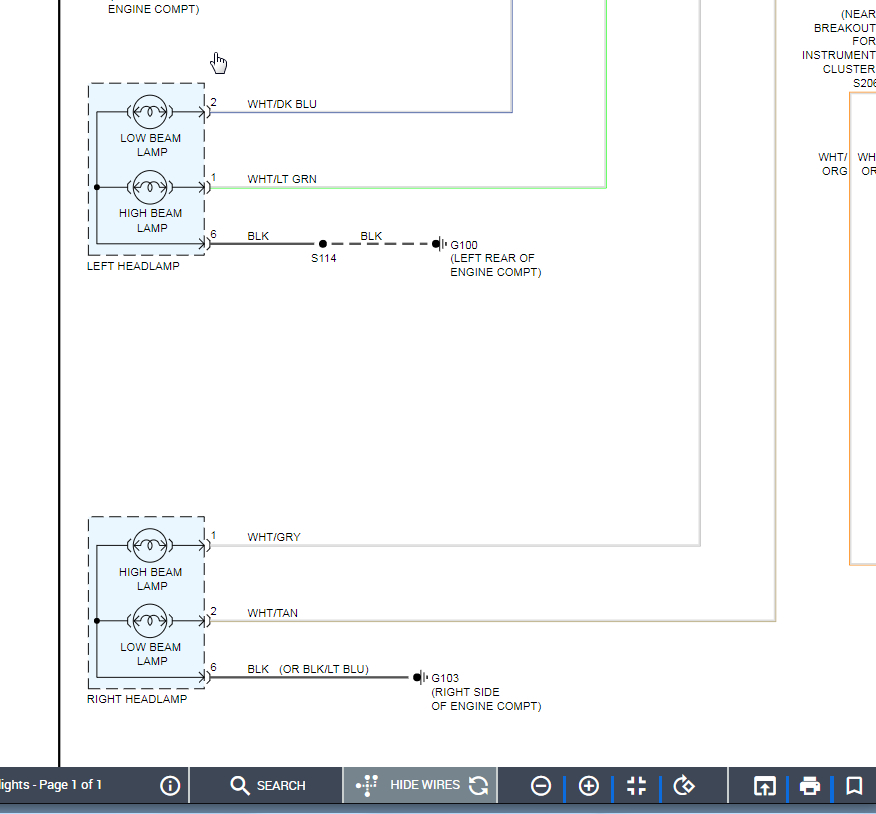Image resolution: width=876 pixels, height=814 pixels.
Task: Print the wiring diagram
Action: coord(810,786)
